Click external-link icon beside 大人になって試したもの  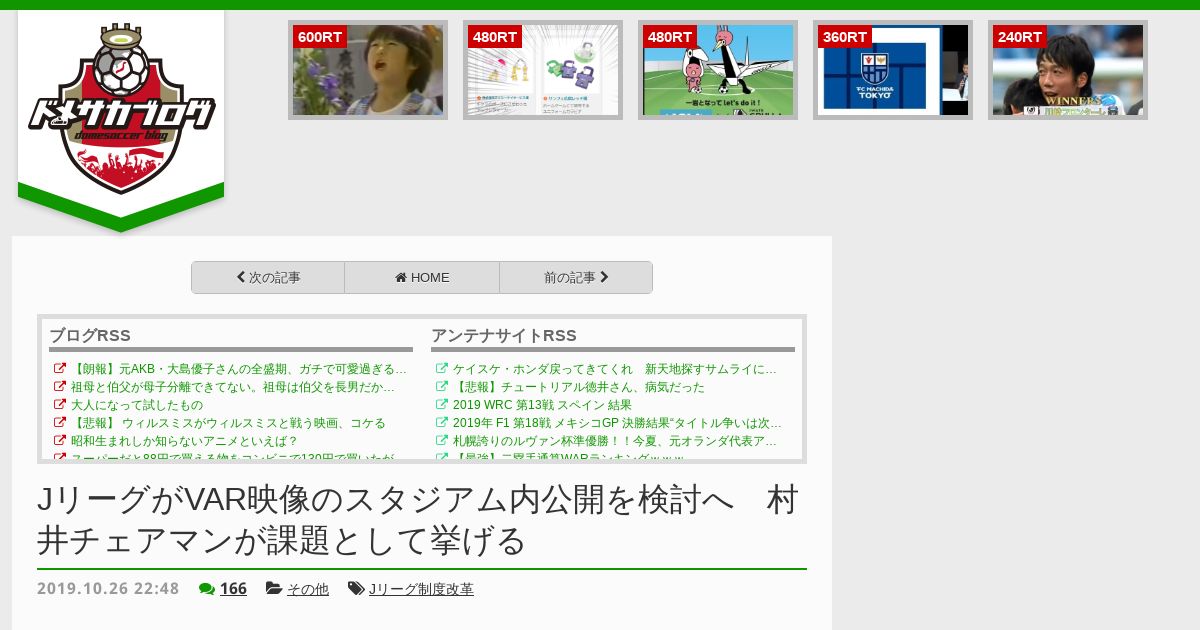point(60,405)
